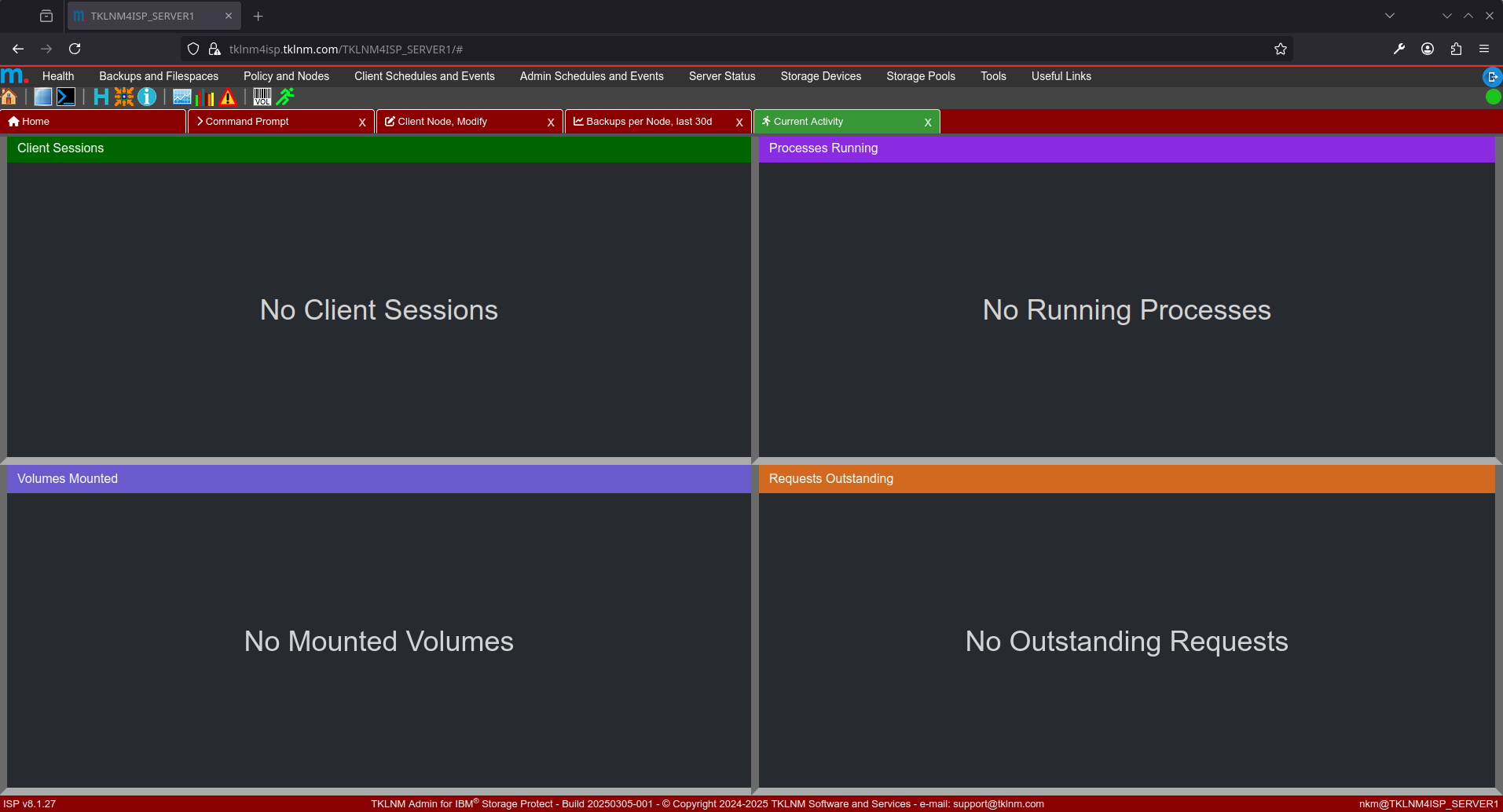The image size is (1503, 812).
Task: Open the blue line chart icon
Action: tap(182, 97)
